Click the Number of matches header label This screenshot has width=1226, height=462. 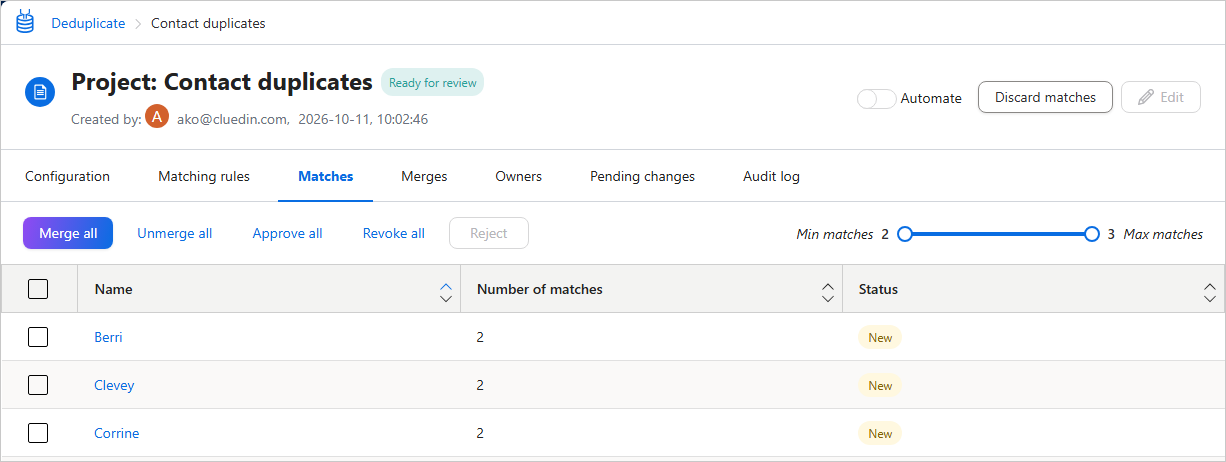pyautogui.click(x=540, y=289)
